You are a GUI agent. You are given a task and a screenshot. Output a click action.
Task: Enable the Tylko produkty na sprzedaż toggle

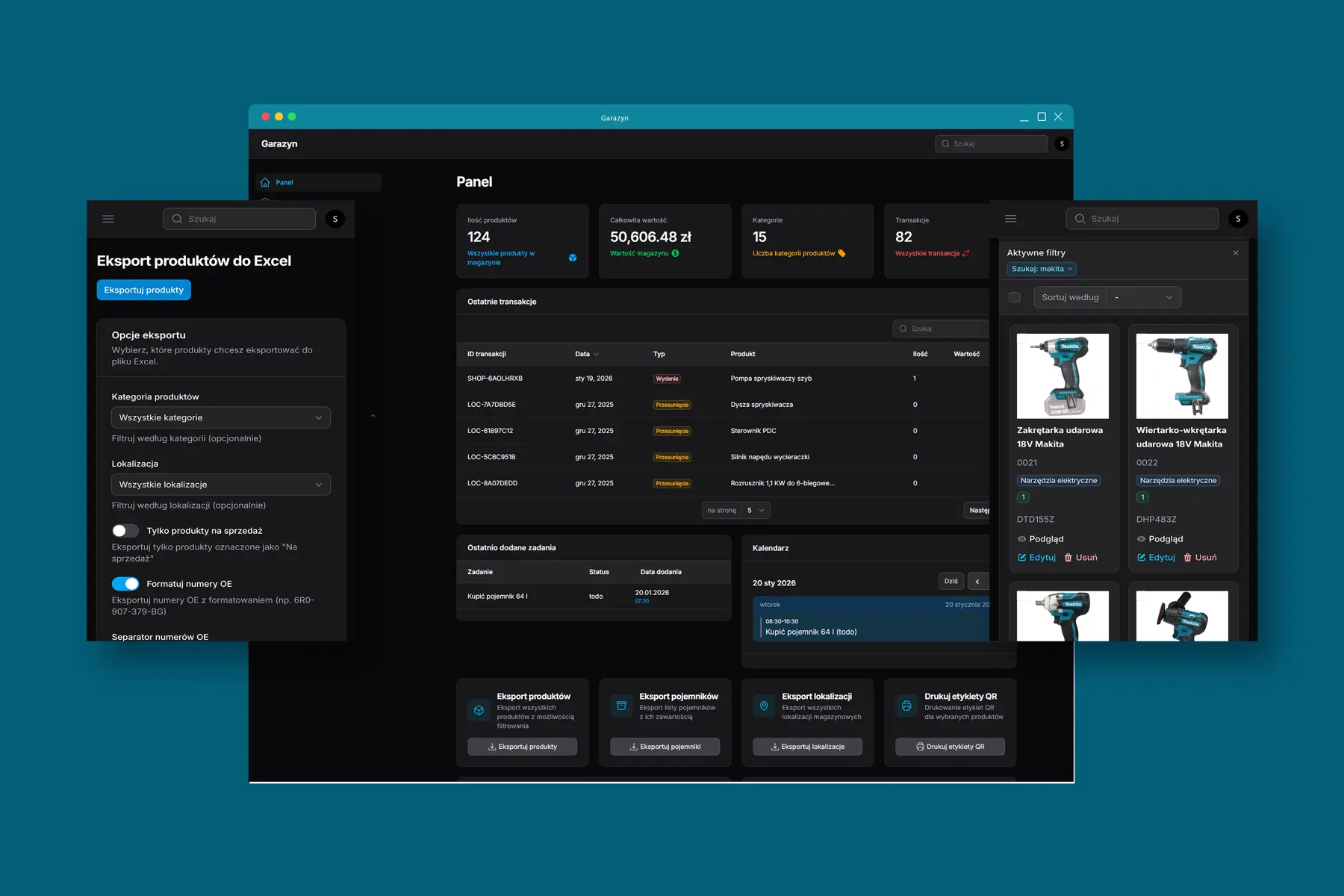click(125, 530)
